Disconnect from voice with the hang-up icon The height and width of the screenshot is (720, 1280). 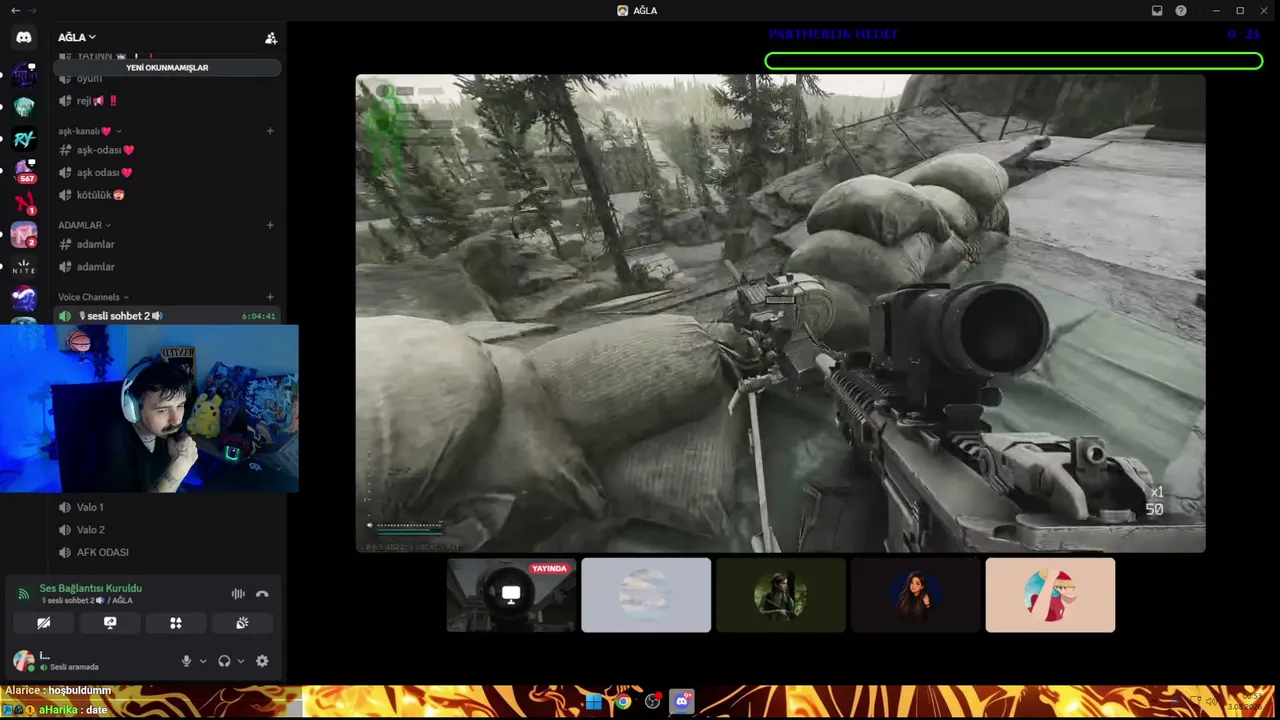[262, 594]
